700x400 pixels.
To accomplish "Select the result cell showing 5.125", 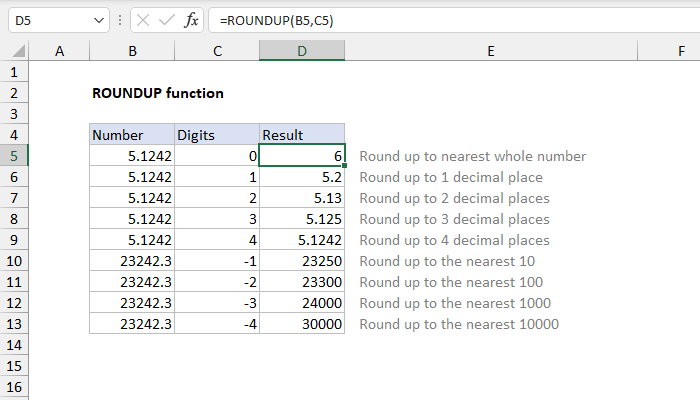I will 302,219.
